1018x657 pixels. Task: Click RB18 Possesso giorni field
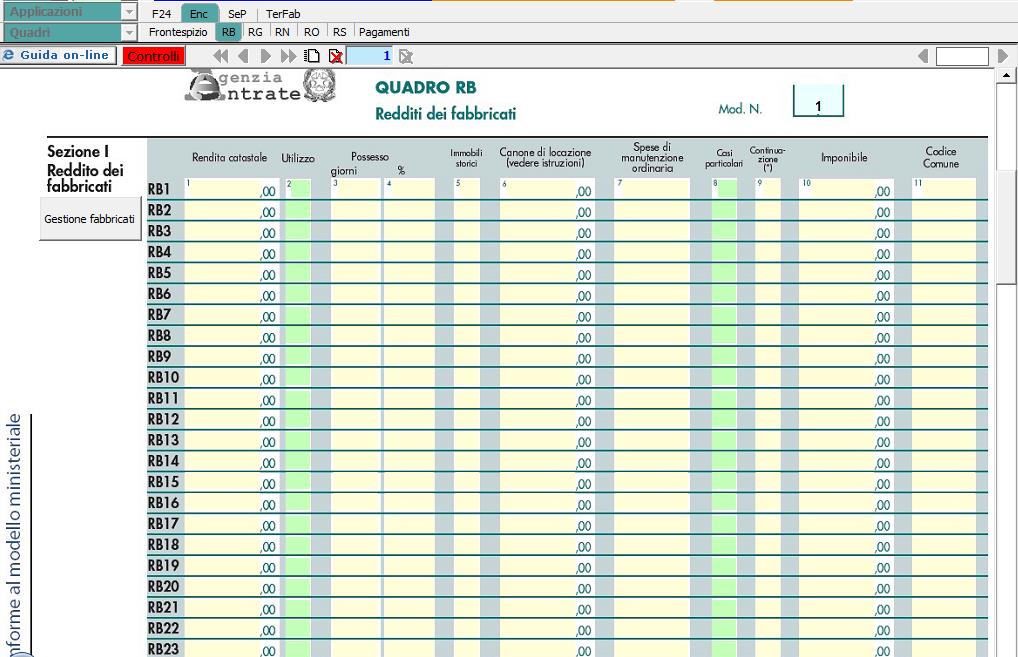356,545
